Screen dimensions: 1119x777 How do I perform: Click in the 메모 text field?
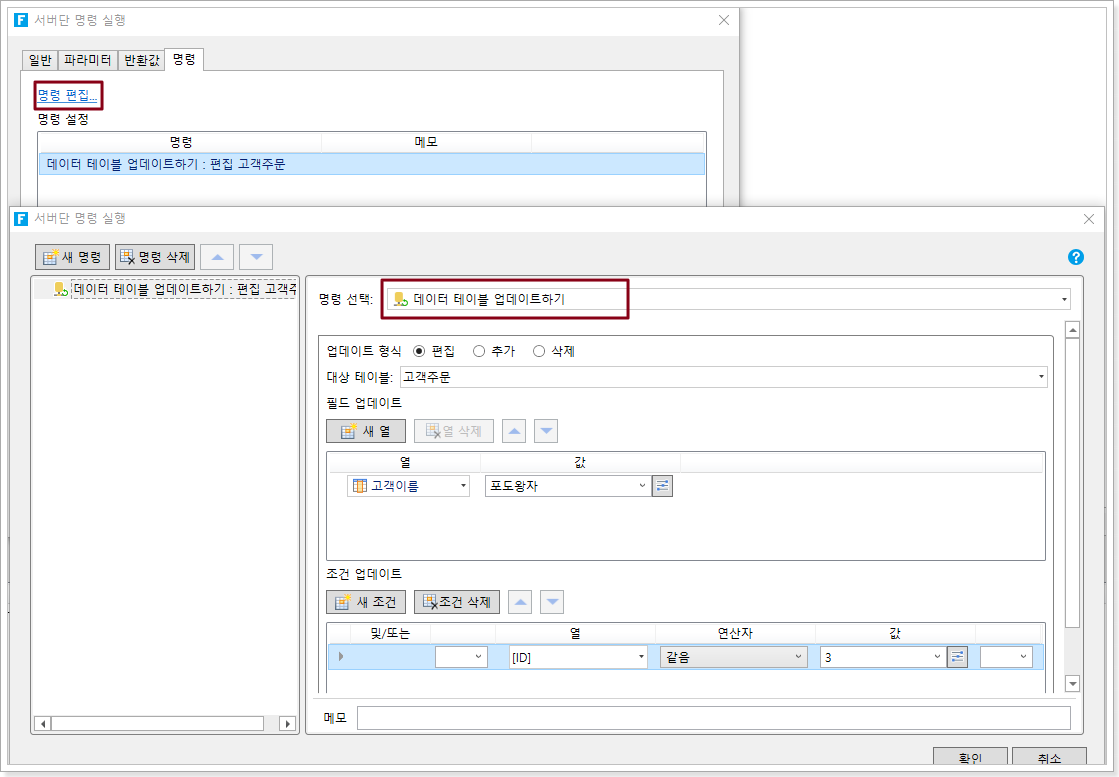(713, 718)
